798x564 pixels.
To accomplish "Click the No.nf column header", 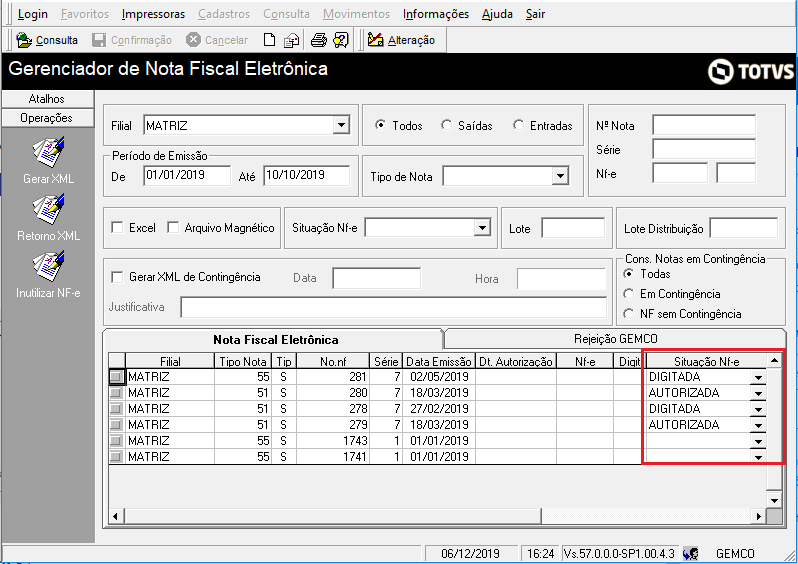I will click(x=333, y=361).
